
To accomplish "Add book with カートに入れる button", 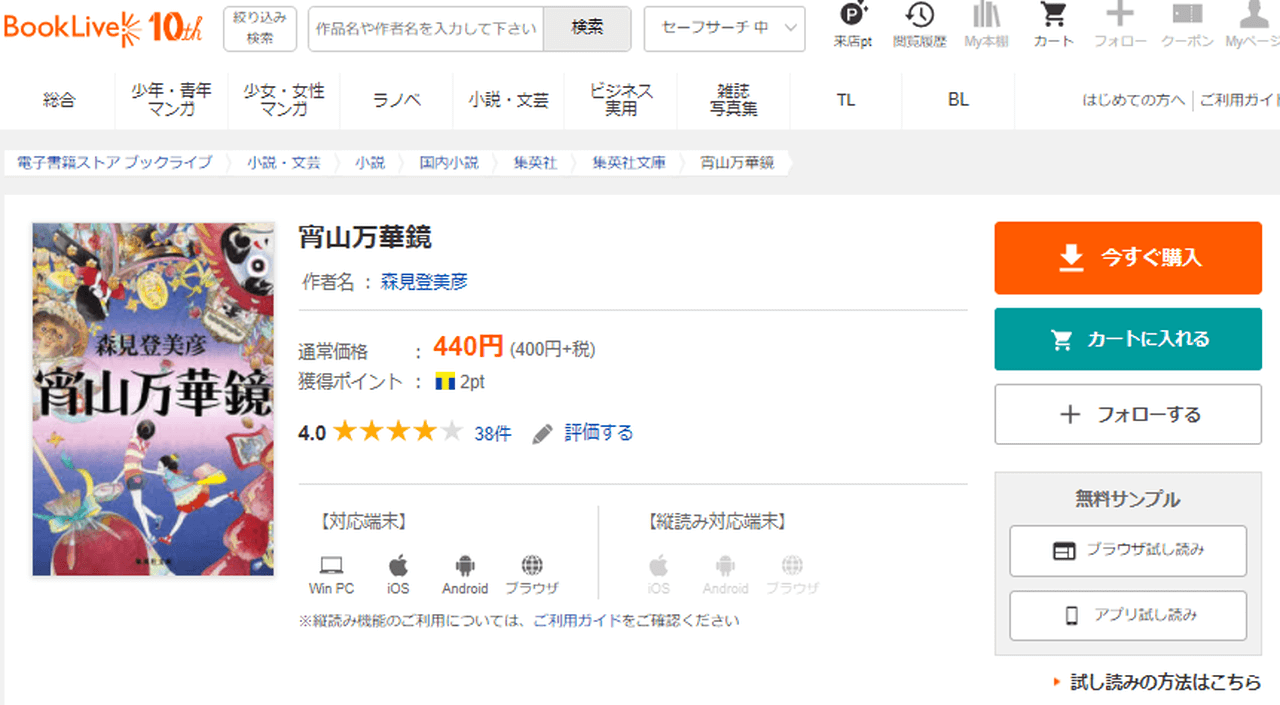I will [x=1128, y=339].
